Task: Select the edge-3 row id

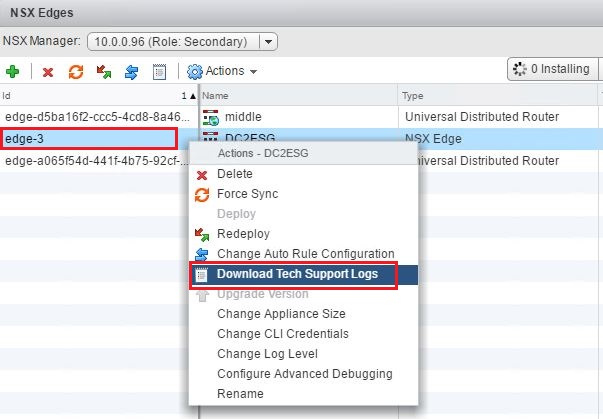Action: [24, 139]
